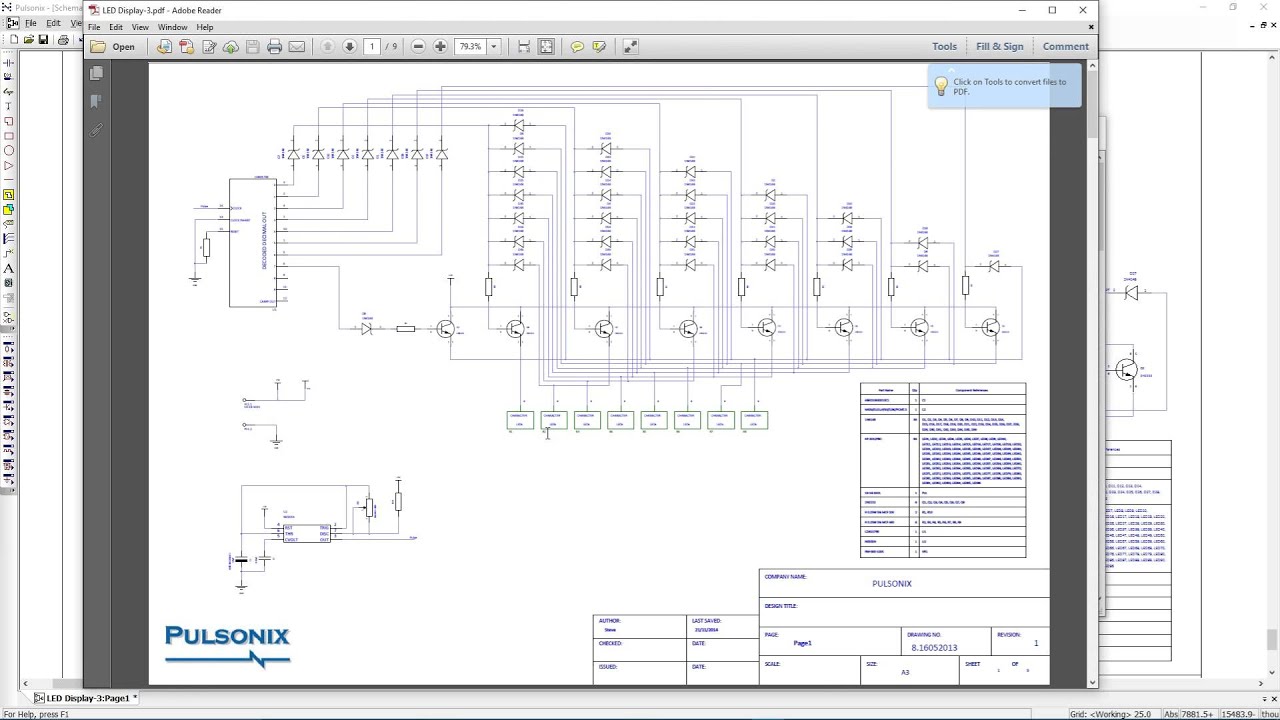1280x720 pixels.
Task: Open the bookmarks side panel
Action: (96, 101)
